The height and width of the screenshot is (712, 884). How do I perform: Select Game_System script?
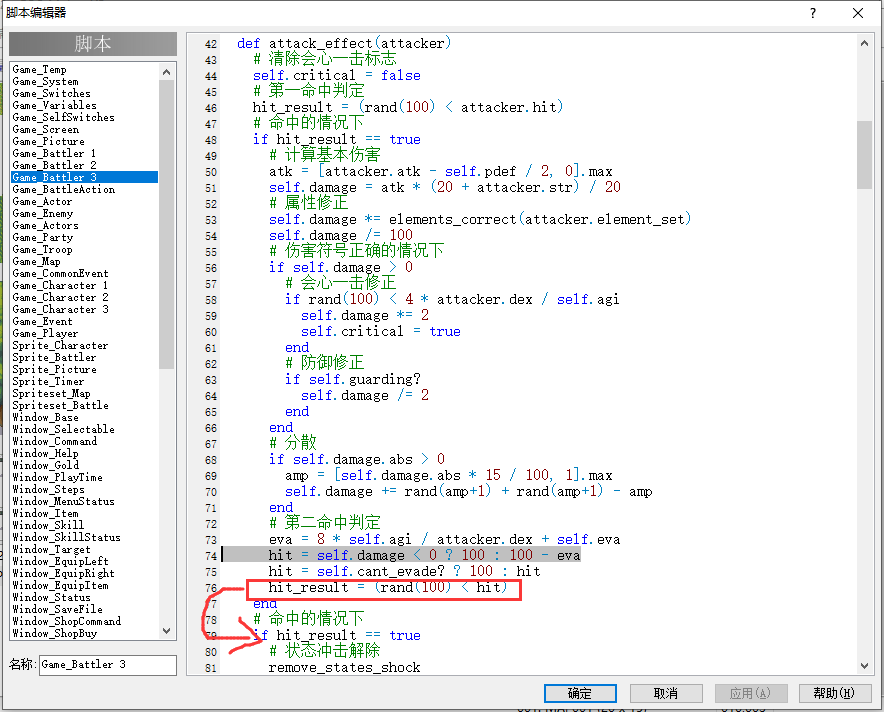(x=45, y=82)
